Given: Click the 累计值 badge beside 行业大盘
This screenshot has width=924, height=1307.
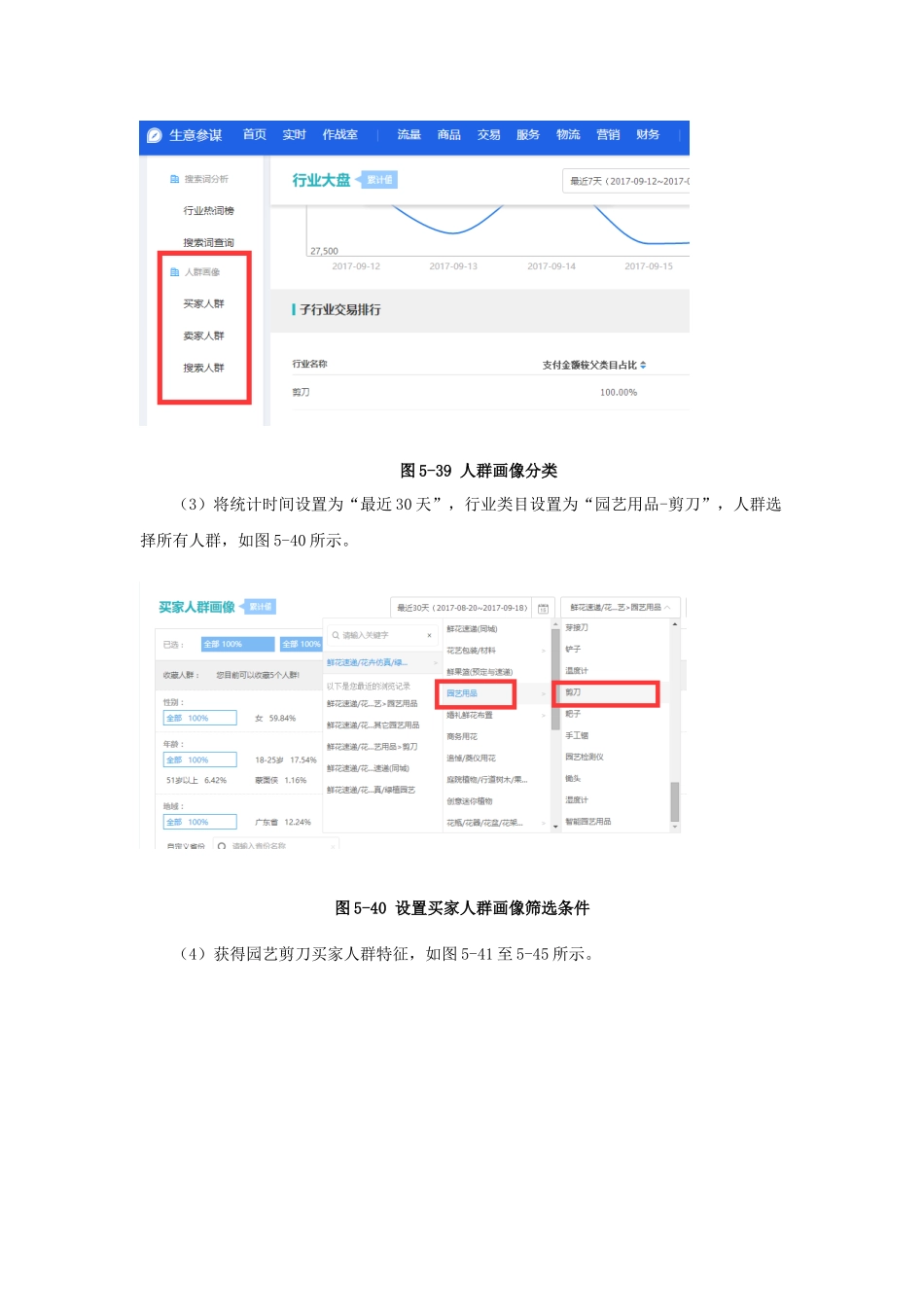Looking at the screenshot, I should click(x=380, y=179).
